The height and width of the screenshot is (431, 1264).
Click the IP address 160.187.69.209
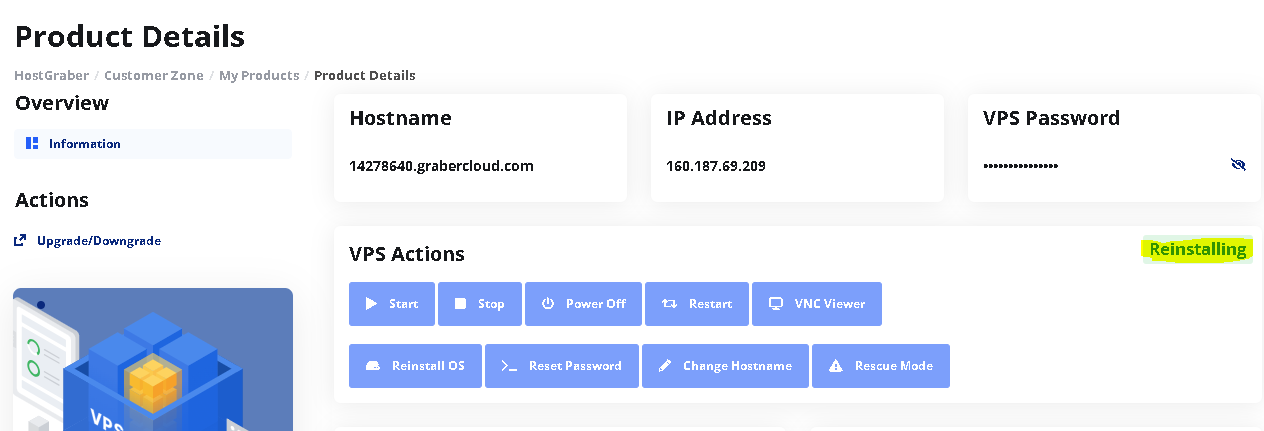pyautogui.click(x=716, y=166)
